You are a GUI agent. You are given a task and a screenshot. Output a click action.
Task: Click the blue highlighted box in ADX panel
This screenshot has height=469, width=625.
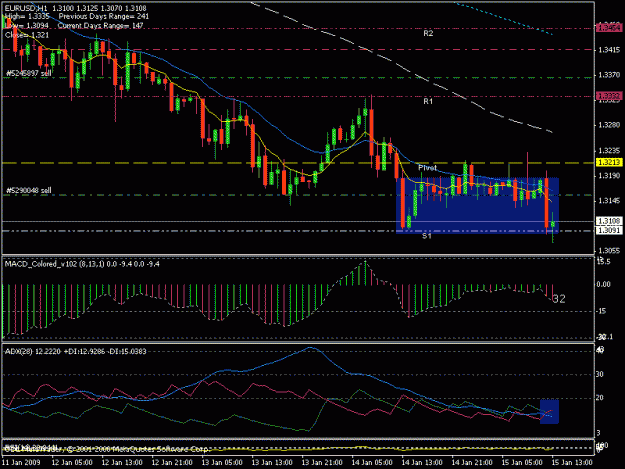[x=549, y=411]
